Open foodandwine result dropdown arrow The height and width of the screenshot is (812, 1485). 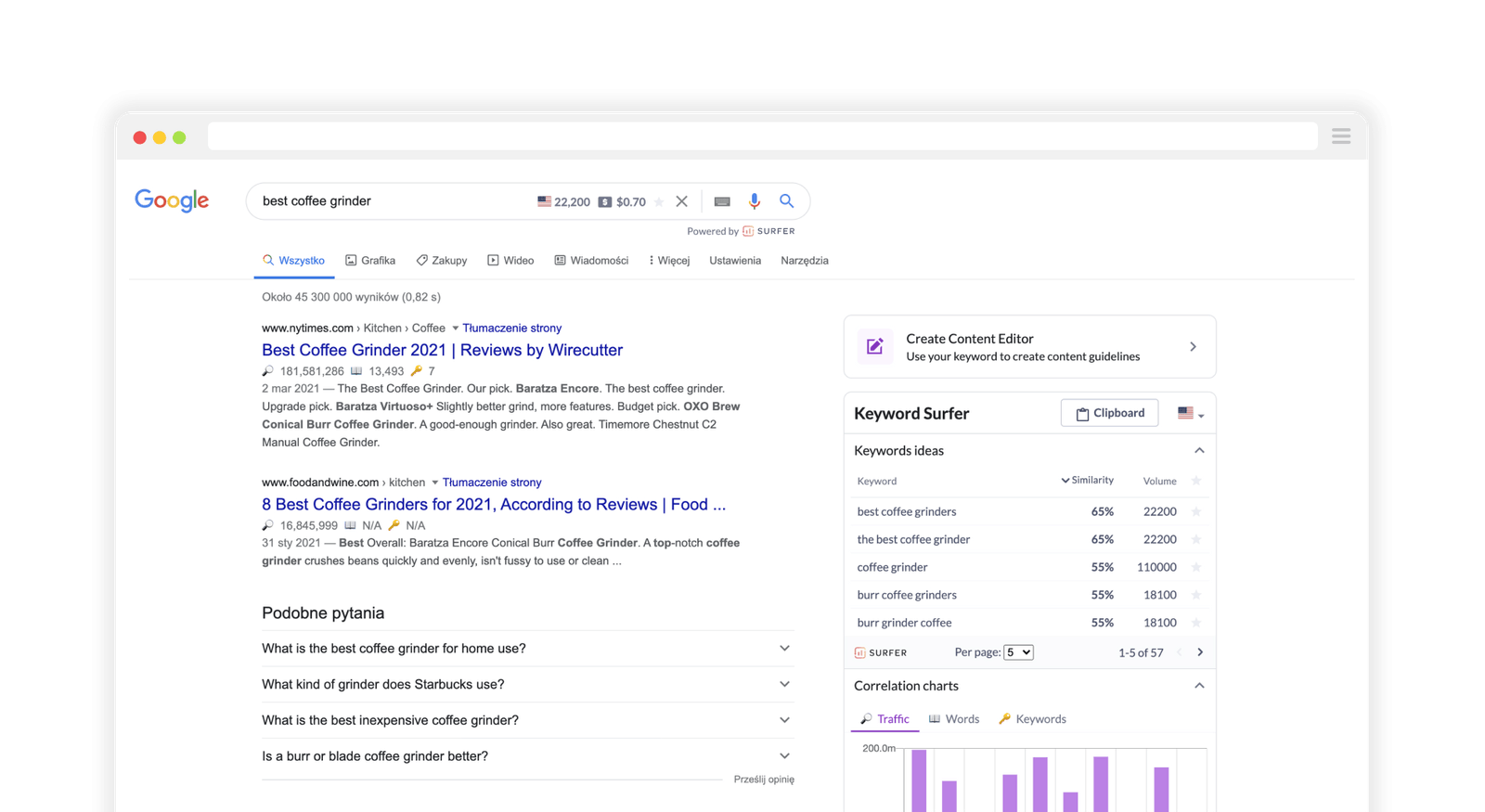[434, 483]
